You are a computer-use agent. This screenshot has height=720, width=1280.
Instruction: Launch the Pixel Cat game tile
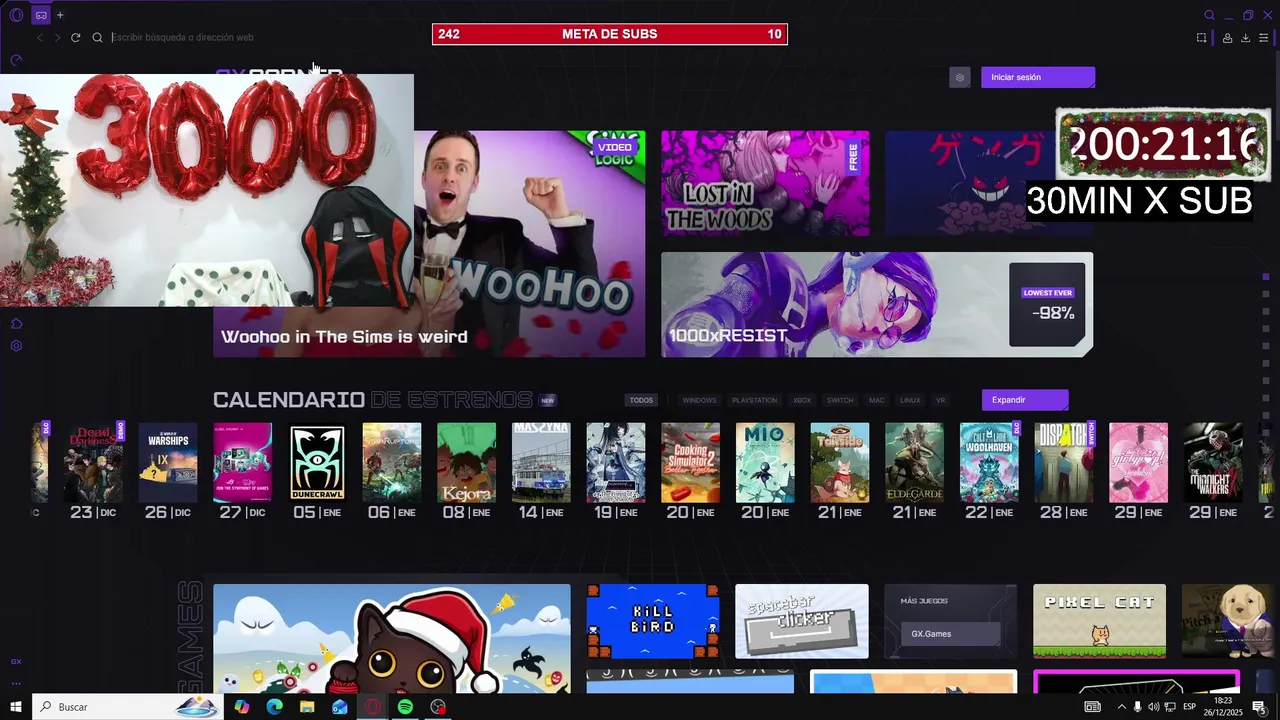(1099, 622)
